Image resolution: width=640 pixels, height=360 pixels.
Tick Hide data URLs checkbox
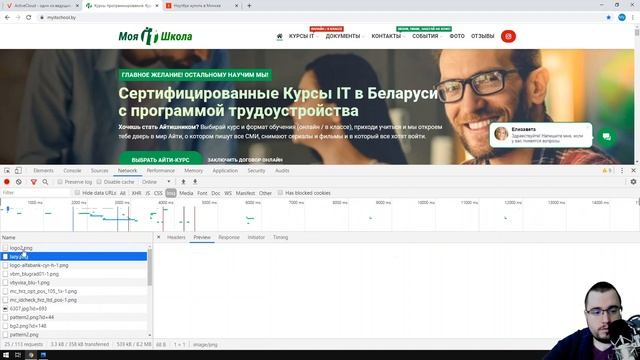(x=77, y=193)
